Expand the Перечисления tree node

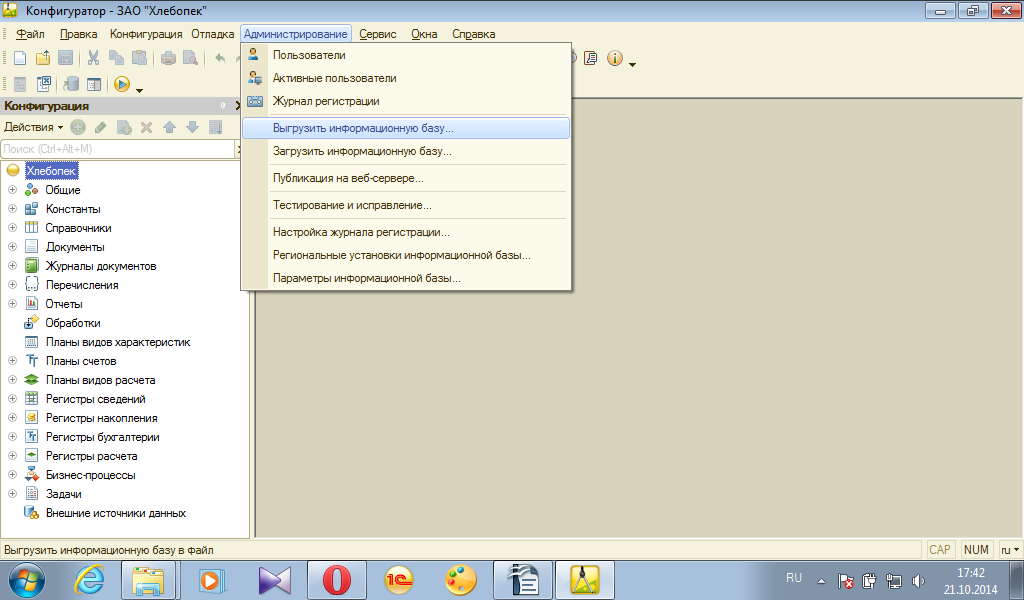[12, 285]
